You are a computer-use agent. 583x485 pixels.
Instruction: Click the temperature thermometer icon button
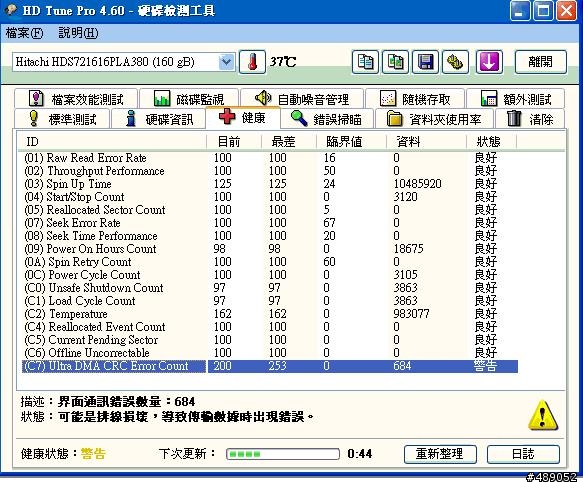click(x=252, y=62)
